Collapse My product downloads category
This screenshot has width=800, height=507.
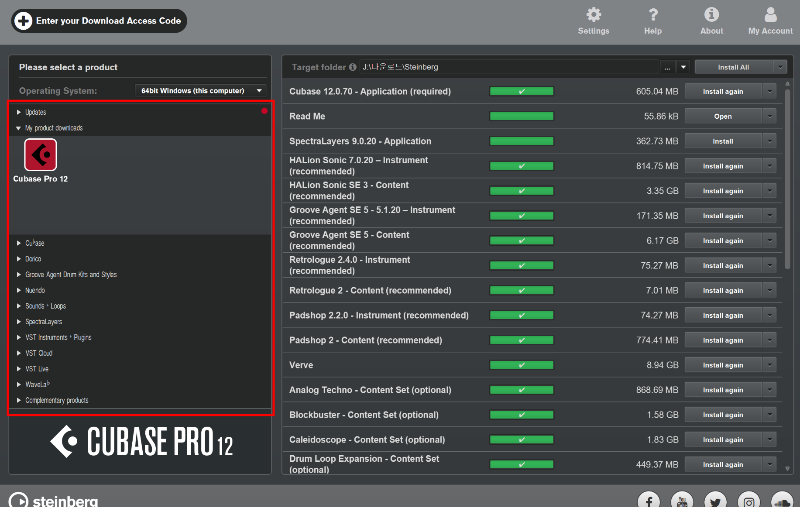pos(18,128)
